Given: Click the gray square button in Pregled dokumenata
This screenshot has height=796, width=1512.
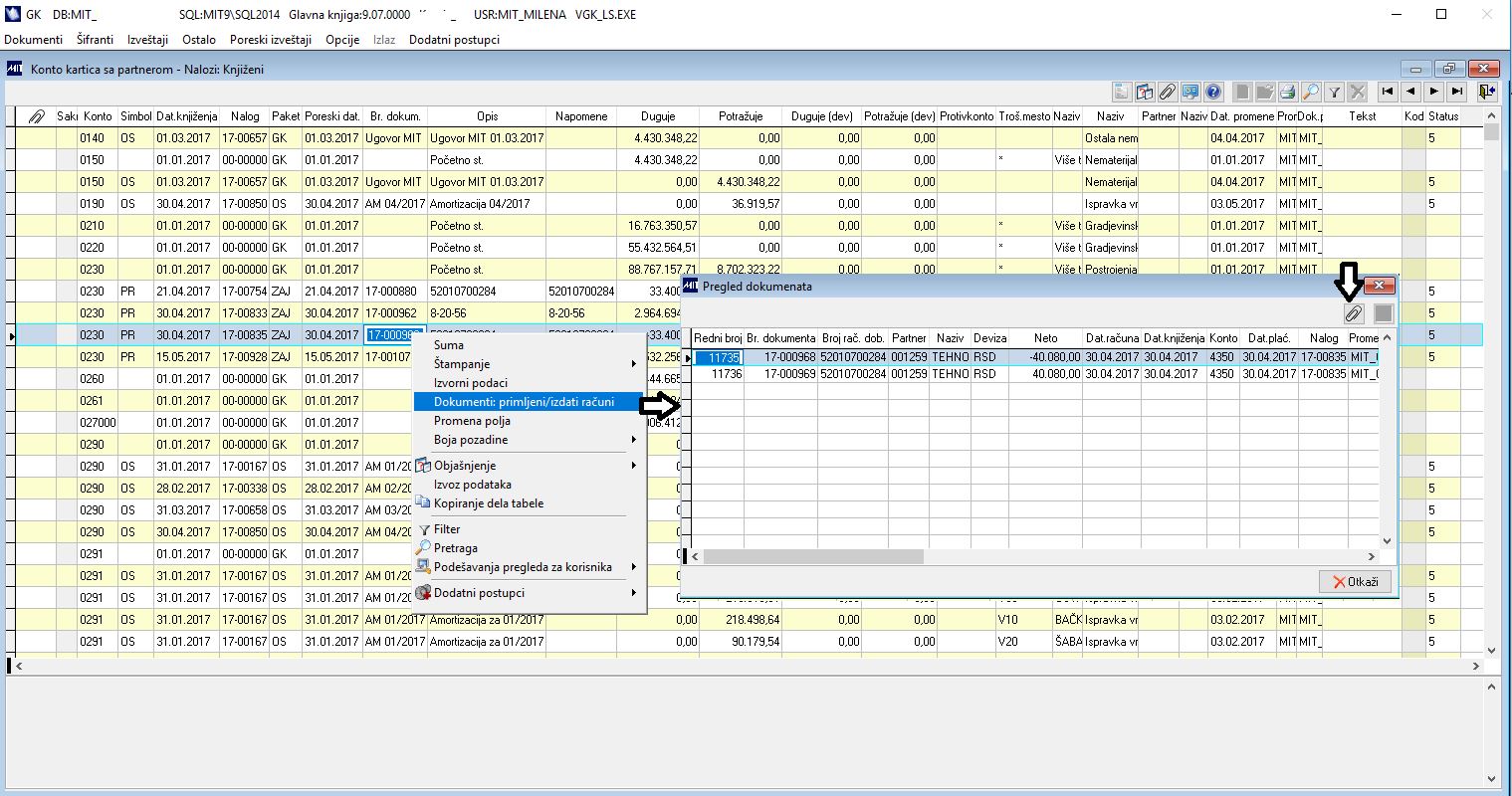Looking at the screenshot, I should click(x=1383, y=313).
